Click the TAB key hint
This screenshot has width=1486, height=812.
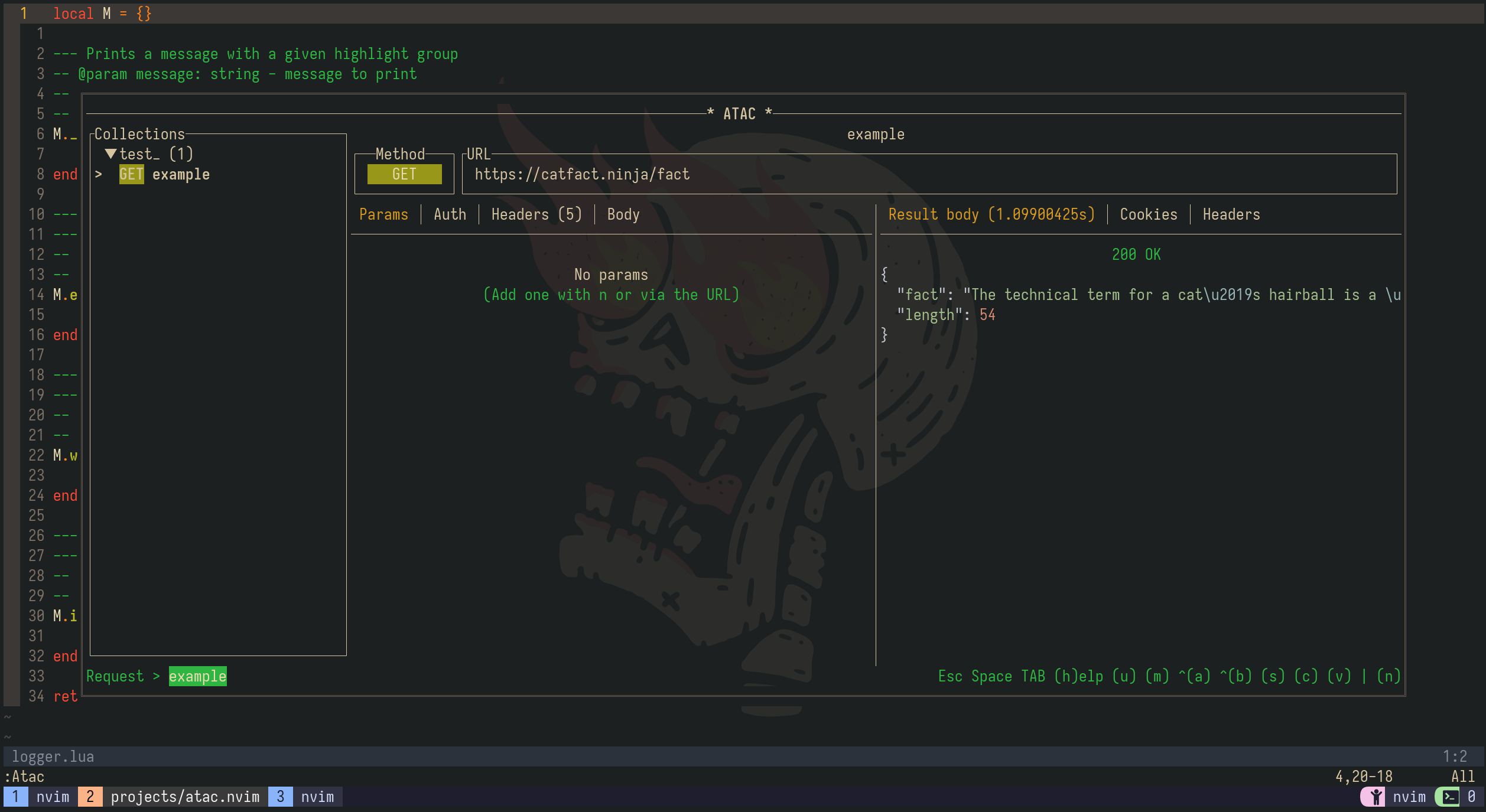click(x=1033, y=676)
